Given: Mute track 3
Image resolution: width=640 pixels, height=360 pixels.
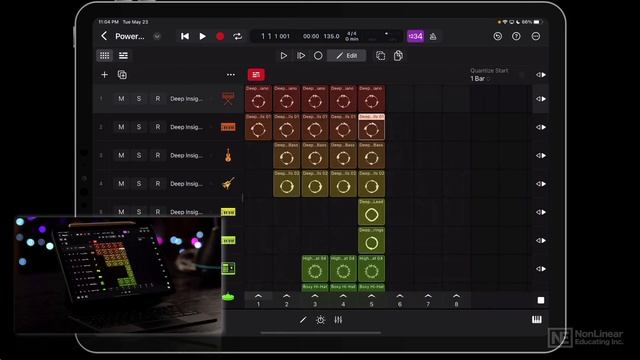Looking at the screenshot, I should (x=121, y=156).
